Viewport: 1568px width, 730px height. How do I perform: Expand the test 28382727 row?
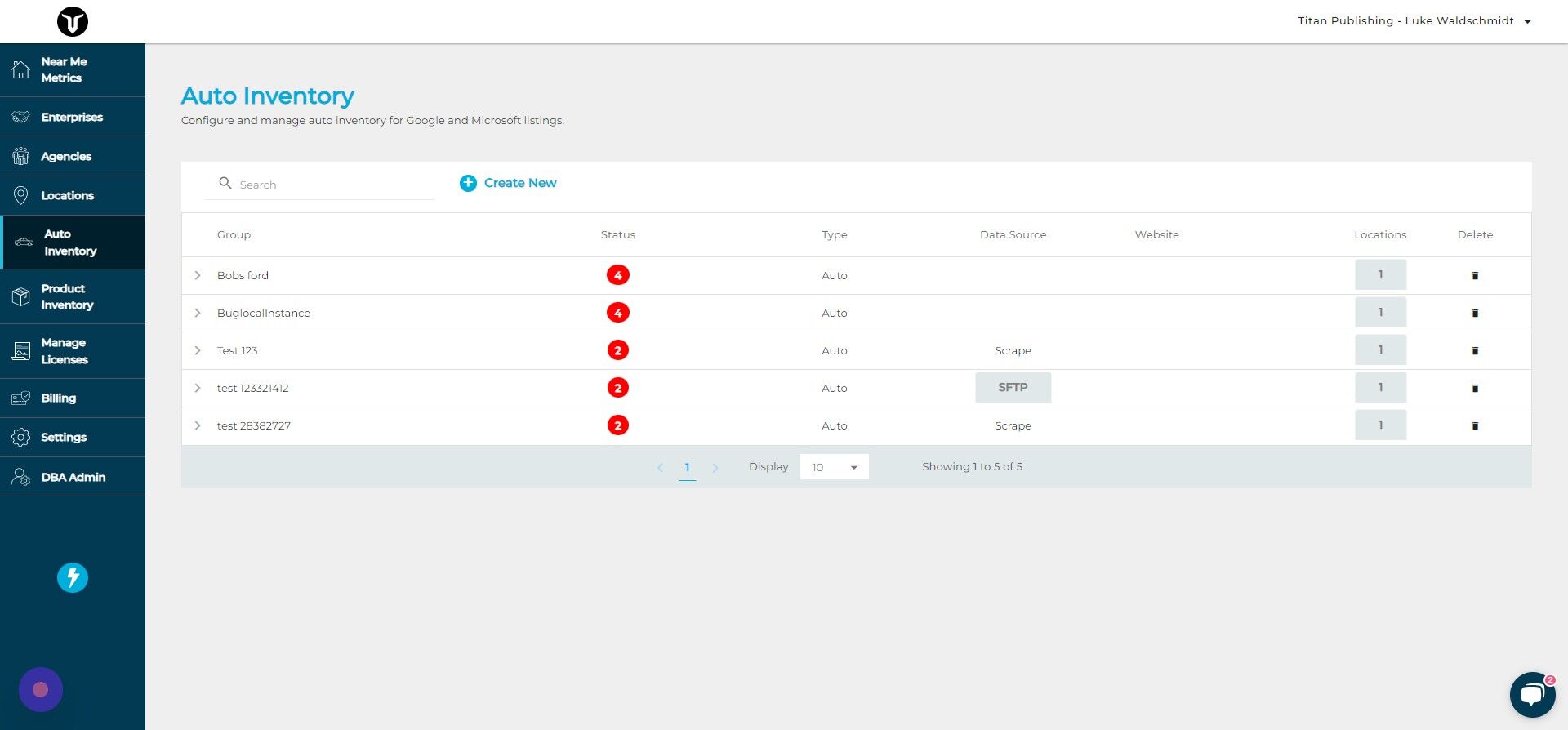pos(198,425)
